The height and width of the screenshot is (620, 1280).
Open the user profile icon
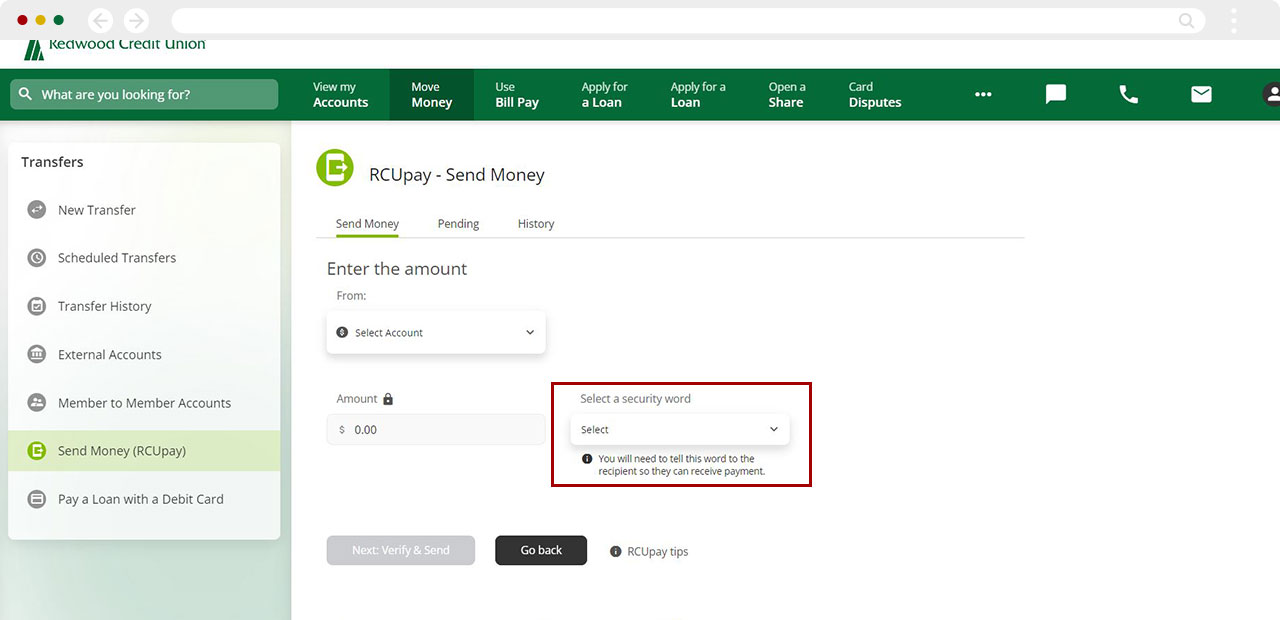coord(1271,94)
